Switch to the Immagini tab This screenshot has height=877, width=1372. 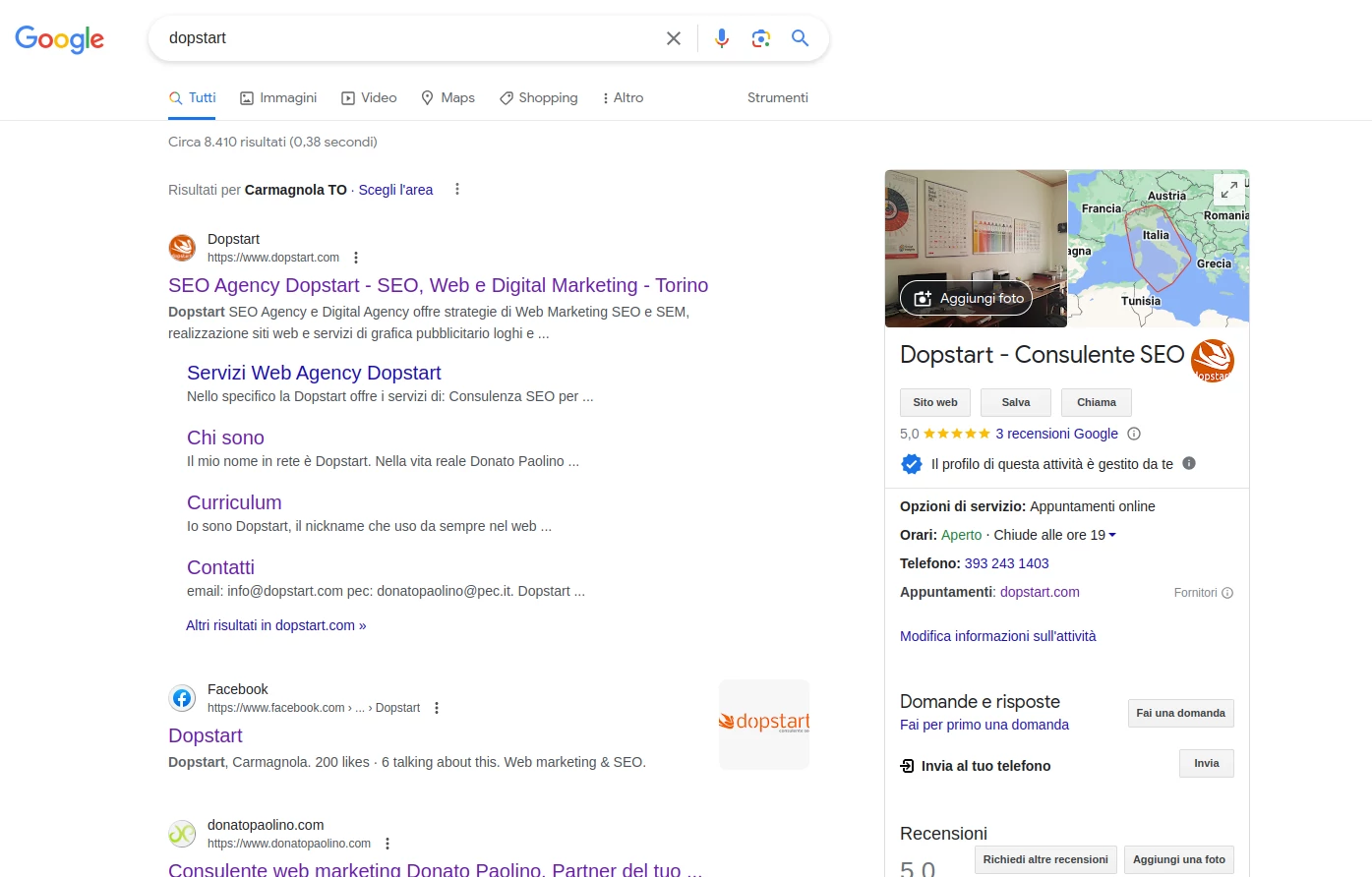(x=278, y=97)
